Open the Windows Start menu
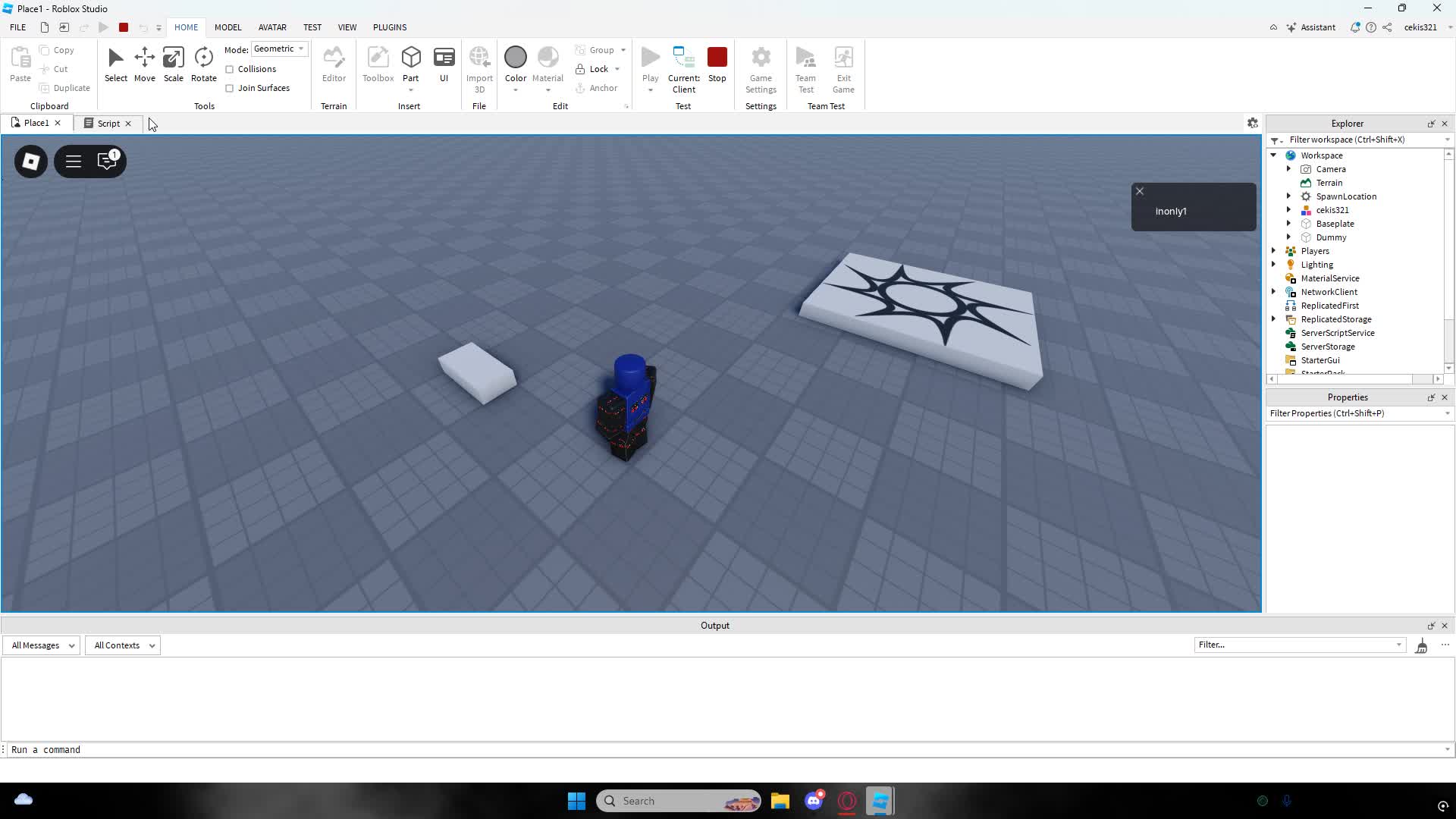 click(x=576, y=801)
